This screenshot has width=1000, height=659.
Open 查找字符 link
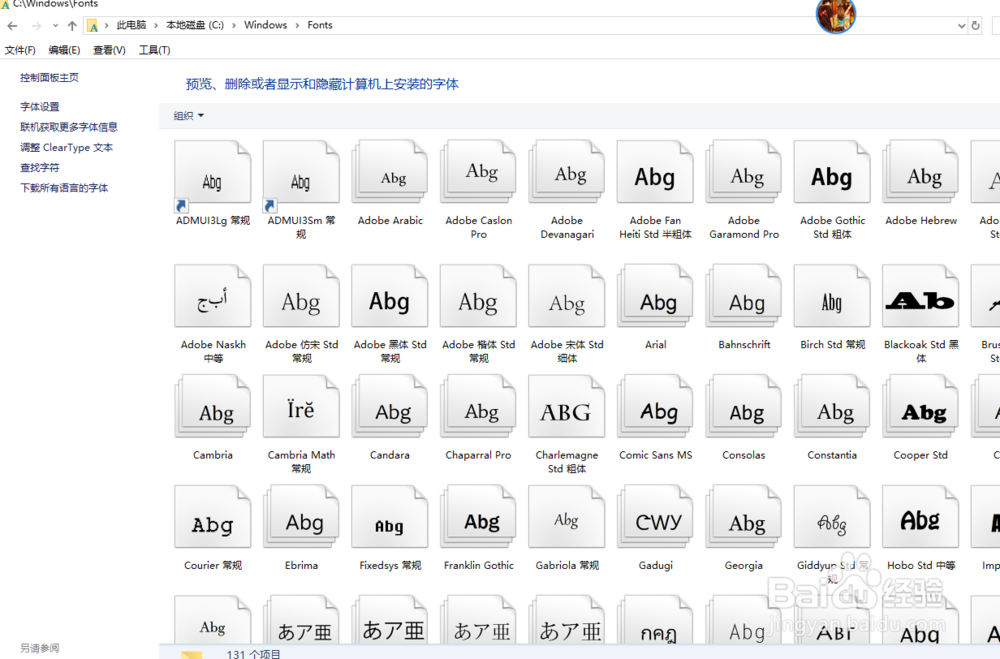tap(40, 168)
